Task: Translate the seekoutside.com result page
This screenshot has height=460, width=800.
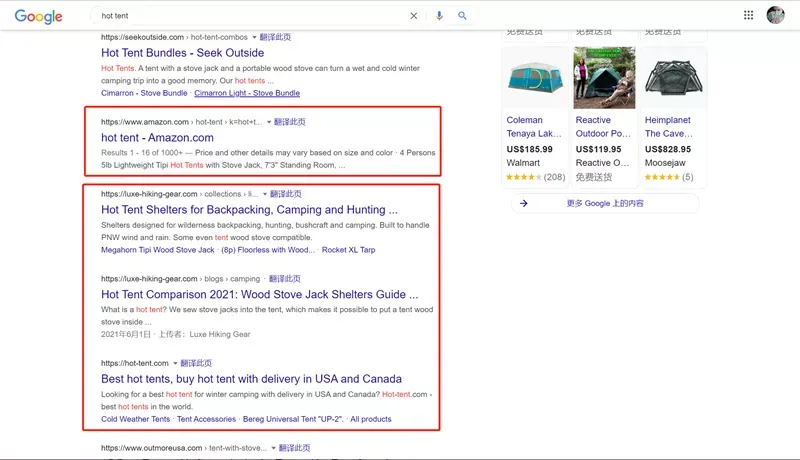Action: coord(275,37)
